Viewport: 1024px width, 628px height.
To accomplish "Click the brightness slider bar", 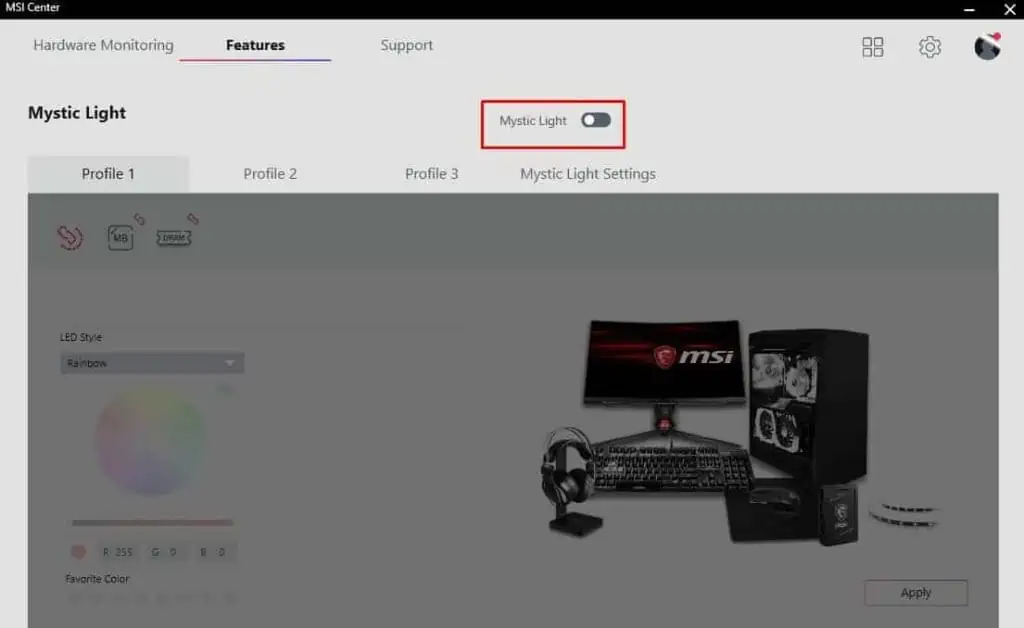I will (152, 522).
